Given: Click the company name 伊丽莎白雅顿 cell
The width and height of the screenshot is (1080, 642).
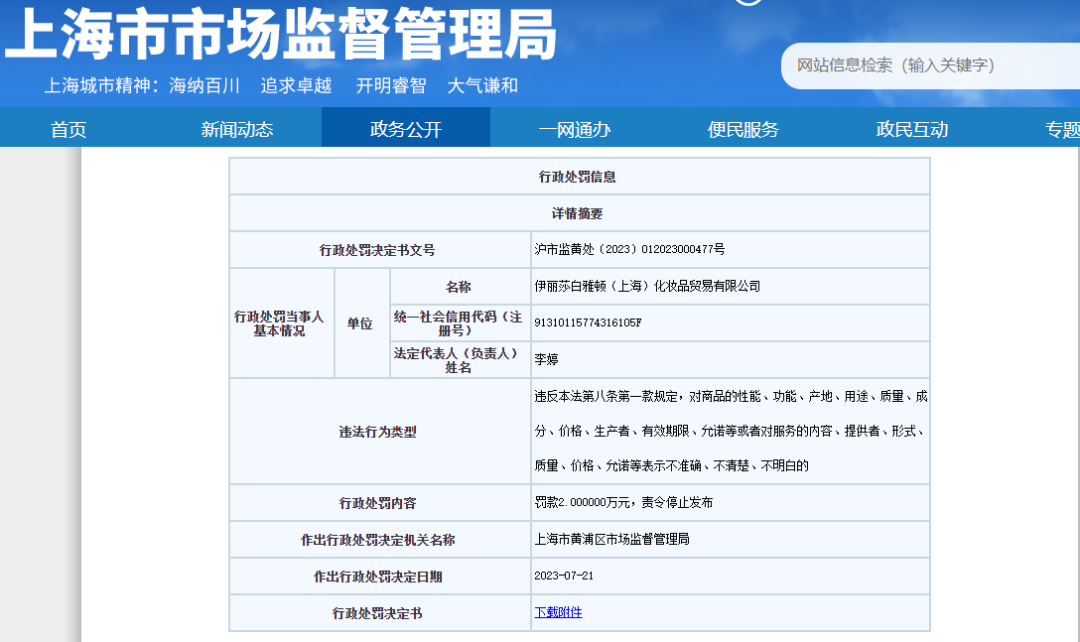Looking at the screenshot, I should 647,286.
